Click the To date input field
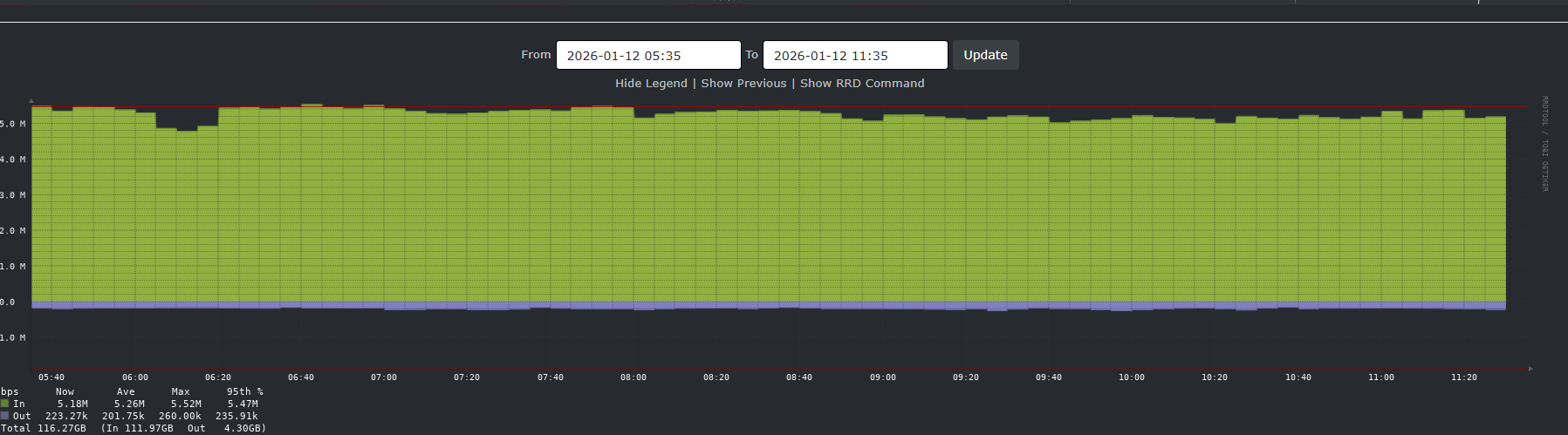The image size is (1568, 435). point(854,55)
